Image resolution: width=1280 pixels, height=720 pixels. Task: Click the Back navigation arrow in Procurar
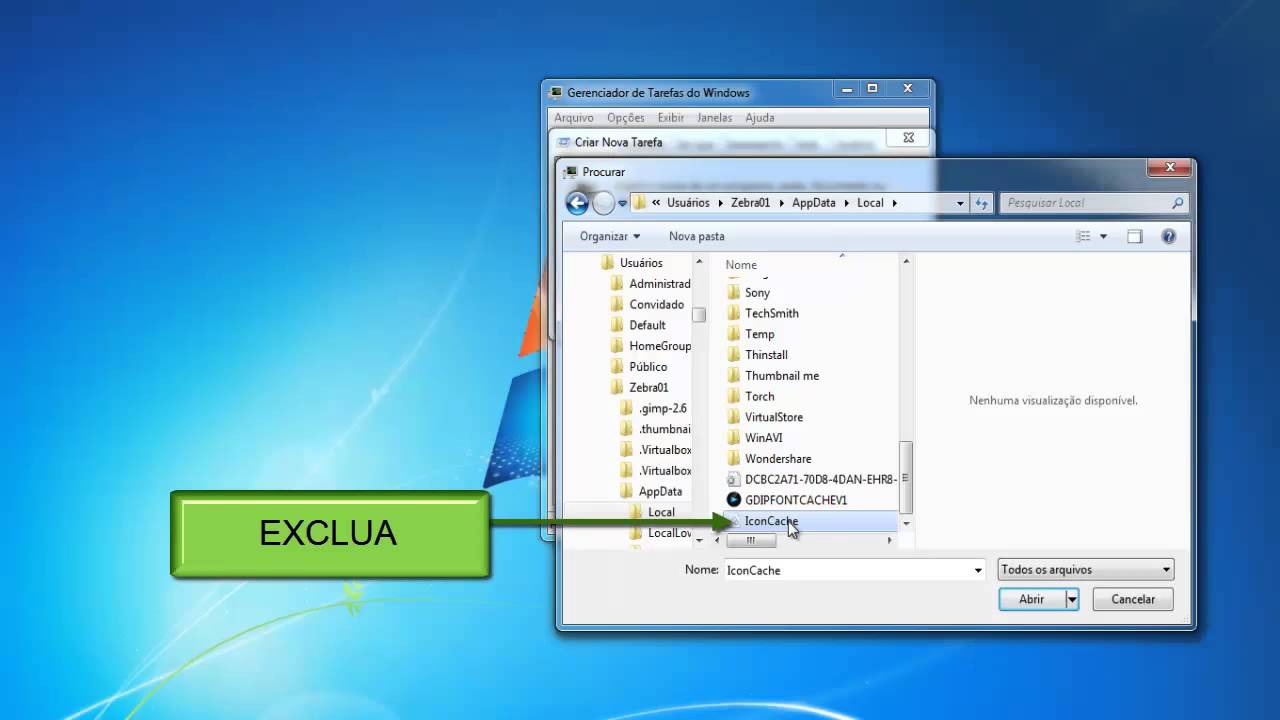[x=577, y=203]
